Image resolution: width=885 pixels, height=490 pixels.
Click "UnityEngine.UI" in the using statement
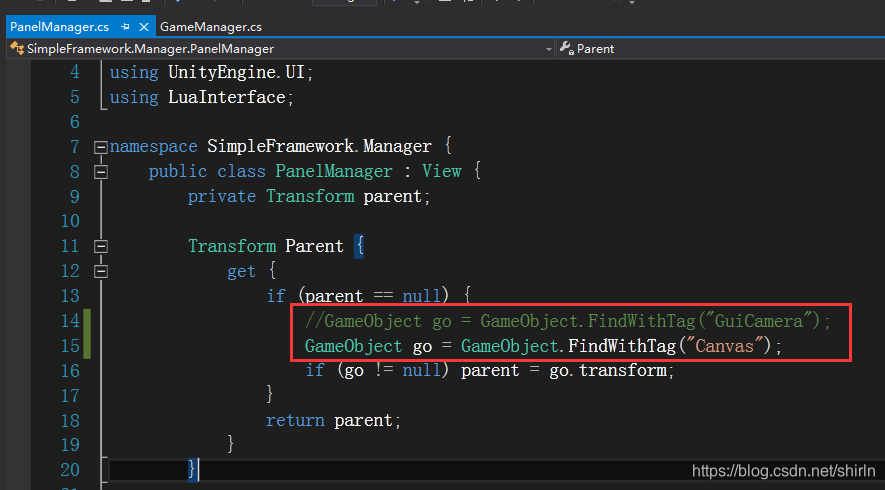tap(236, 72)
